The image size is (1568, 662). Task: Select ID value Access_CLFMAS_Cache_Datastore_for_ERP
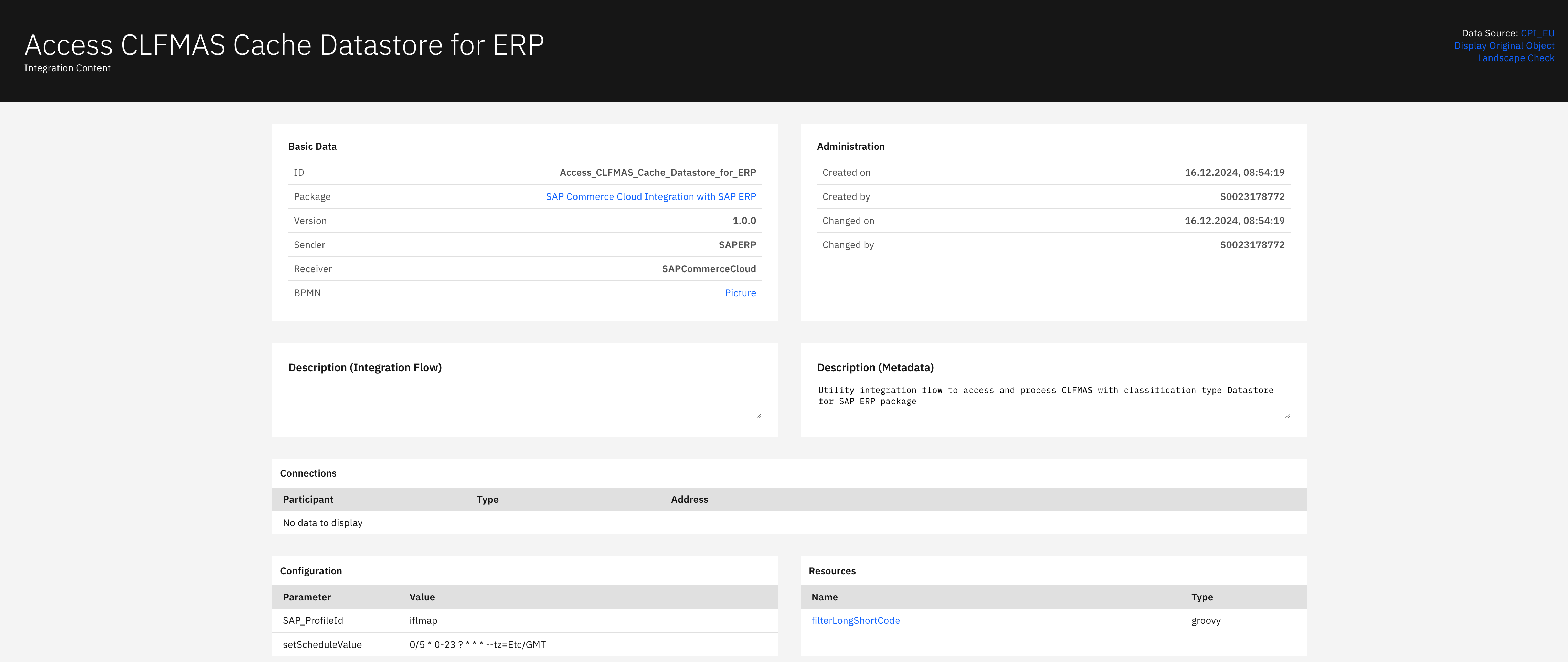657,173
